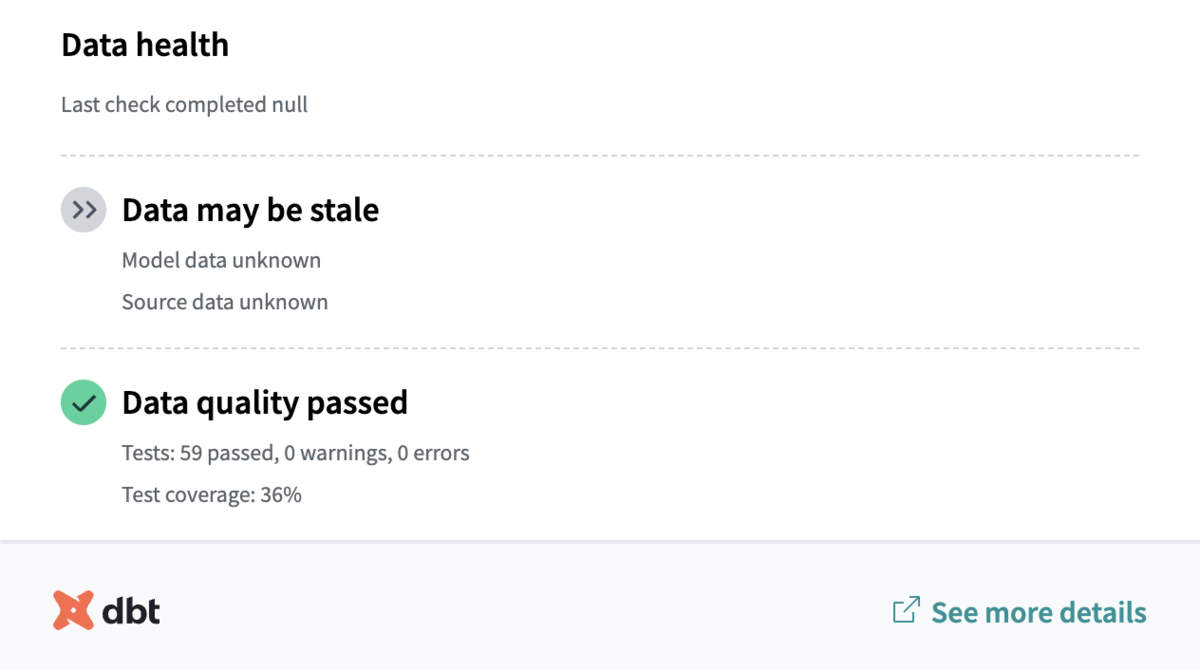Click the 0 warnings count

(x=335, y=453)
